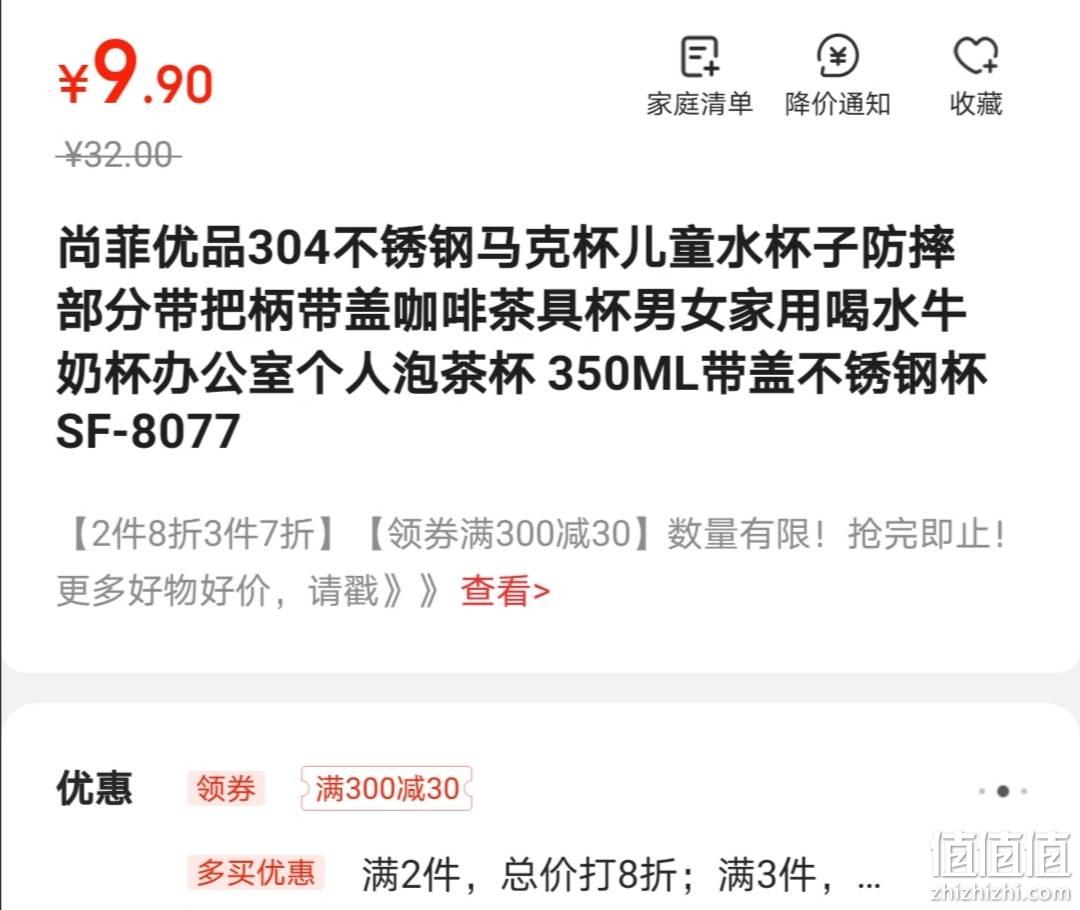1080x910 pixels.
Task: Click the 收藏 text label
Action: [976, 104]
